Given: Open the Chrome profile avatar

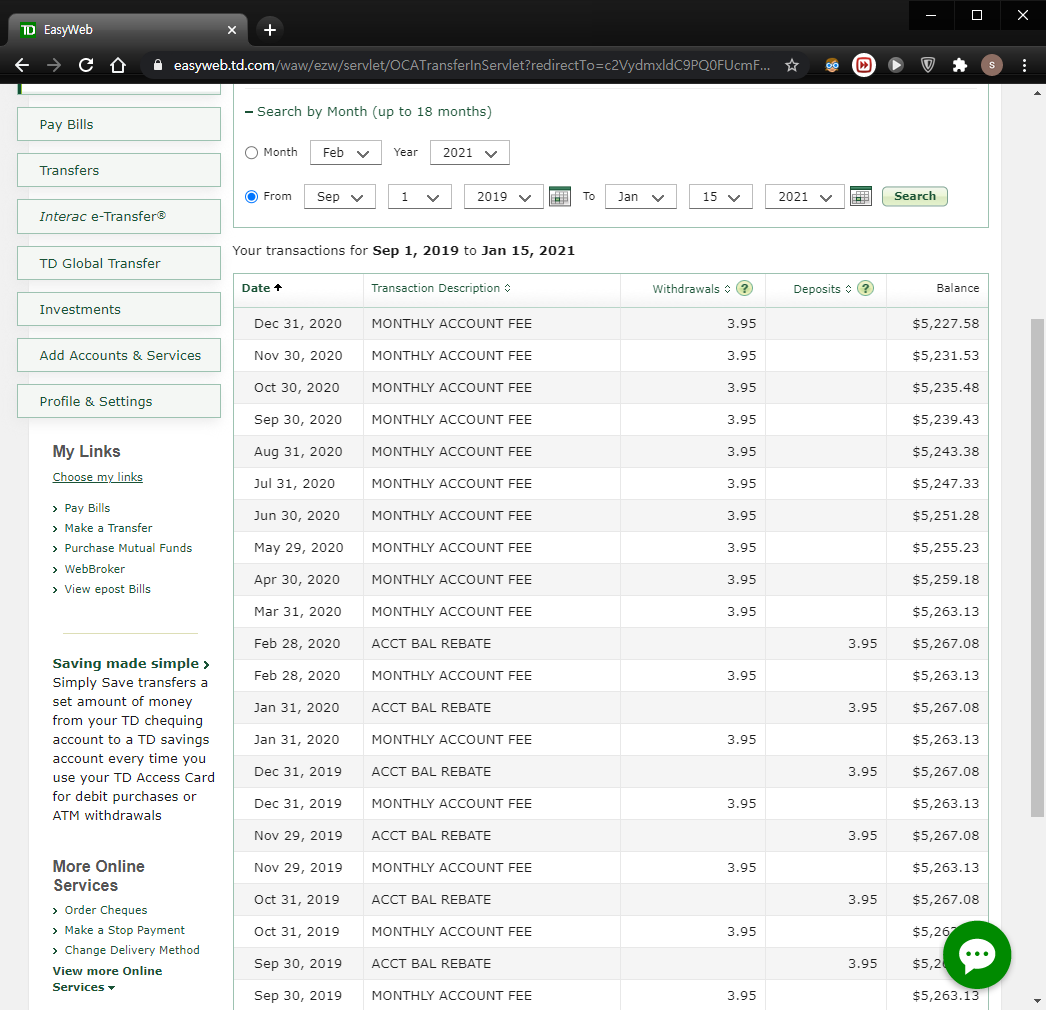Looking at the screenshot, I should tap(992, 65).
